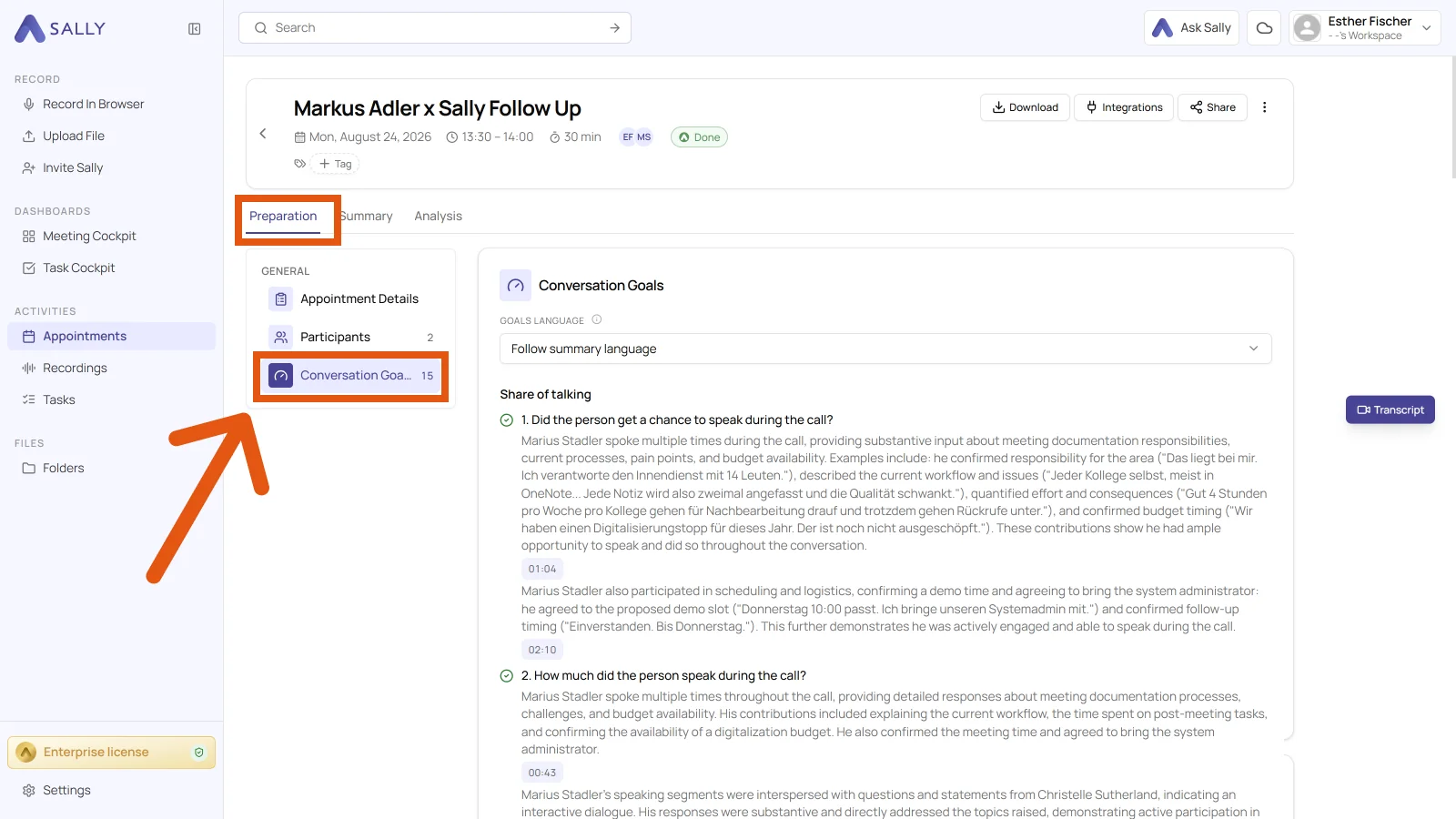Viewport: 1456px width, 819px height.
Task: Click question 1 about chance to speak
Action: (677, 420)
